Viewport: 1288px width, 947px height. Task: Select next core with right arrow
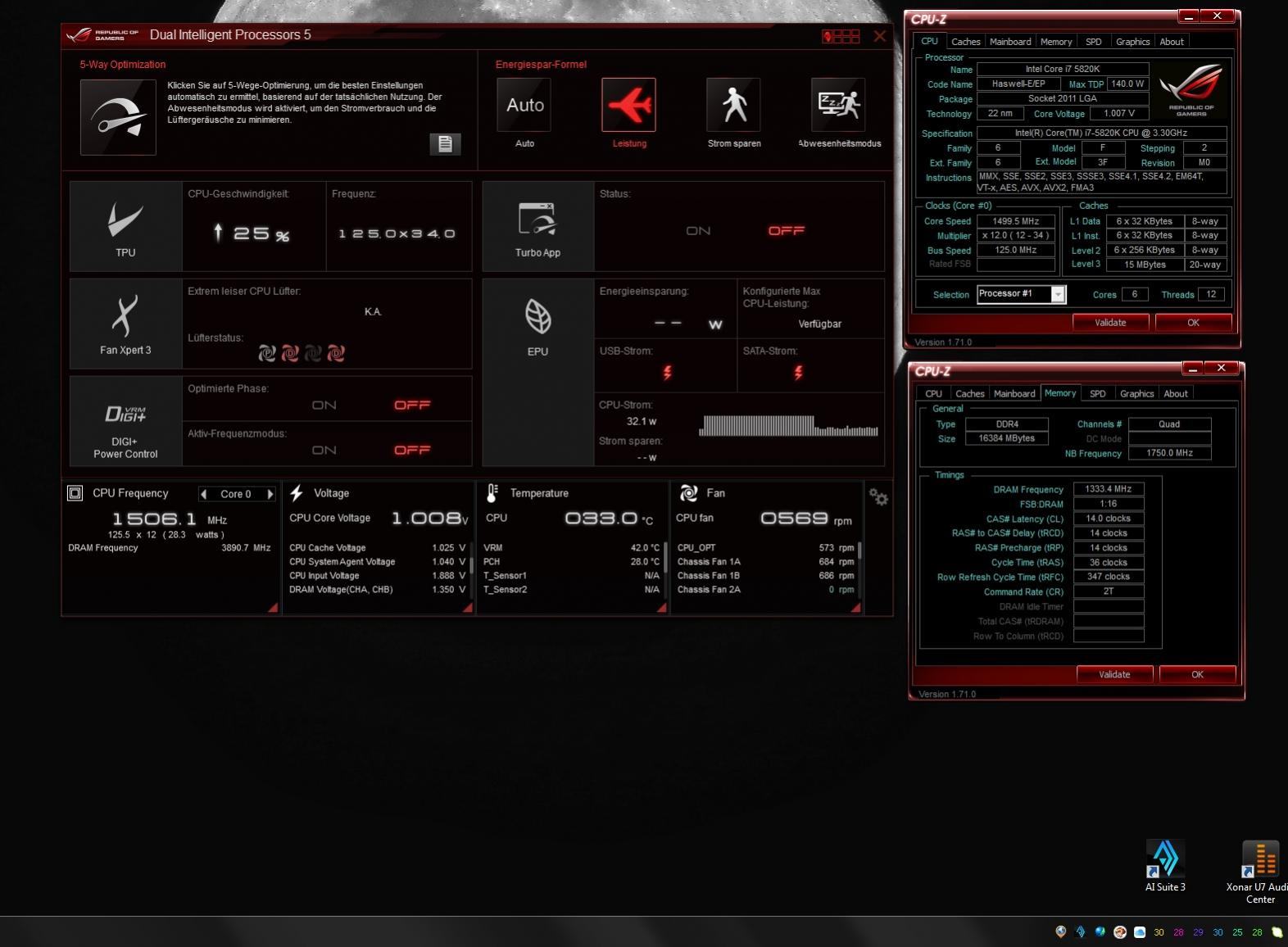point(270,494)
